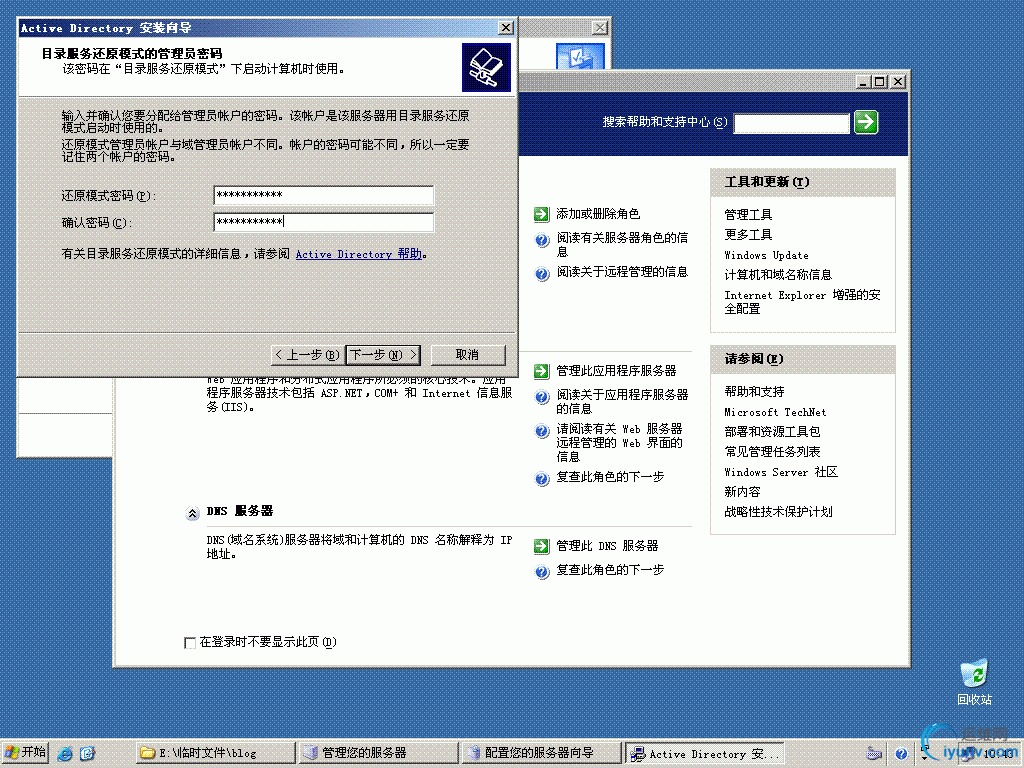Click the help icon beside 阅读有关服务器角色的信息
Image resolution: width=1024 pixels, height=768 pixels.
pyautogui.click(x=542, y=240)
